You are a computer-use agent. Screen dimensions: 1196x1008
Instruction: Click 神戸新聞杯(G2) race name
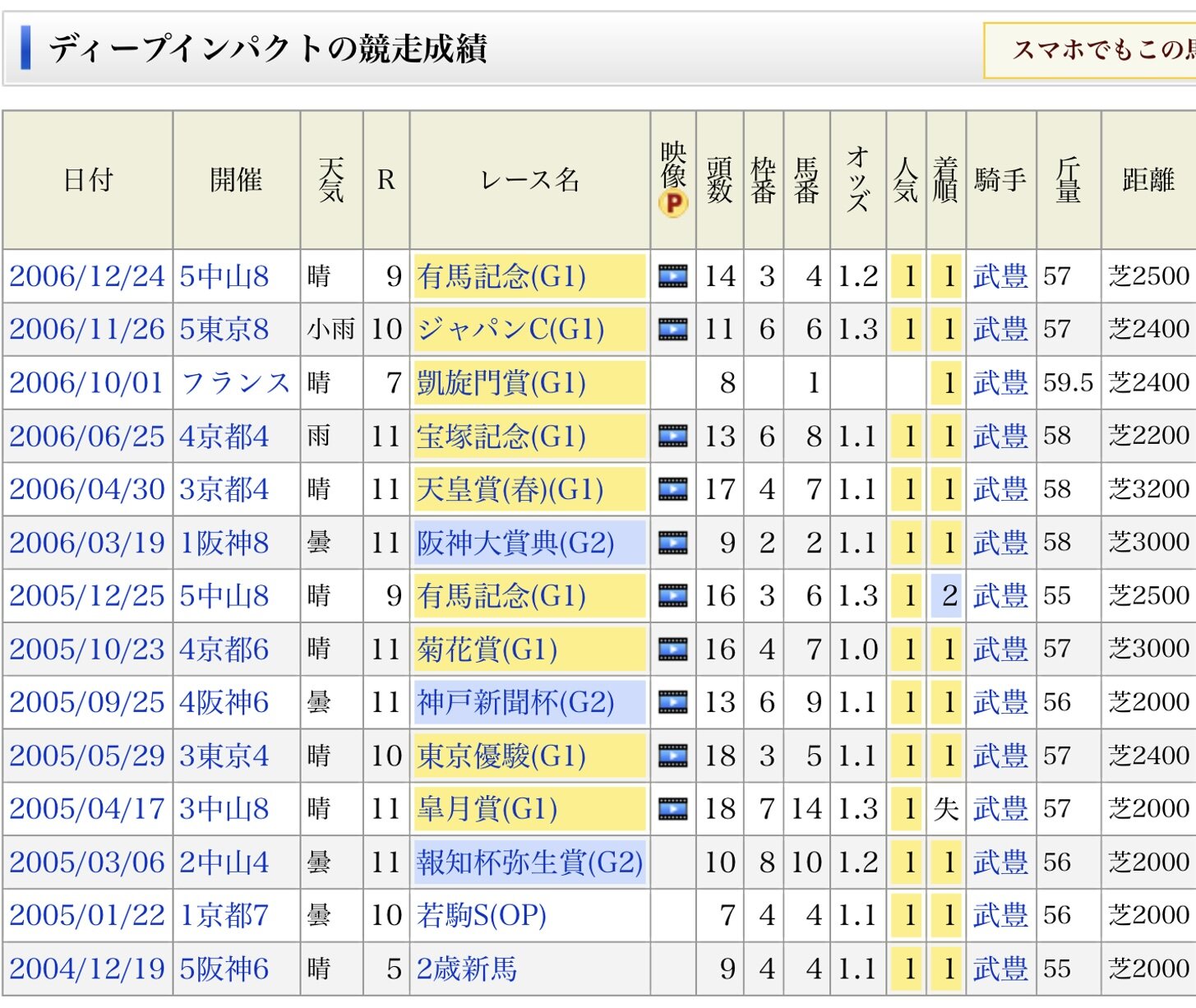click(x=515, y=703)
